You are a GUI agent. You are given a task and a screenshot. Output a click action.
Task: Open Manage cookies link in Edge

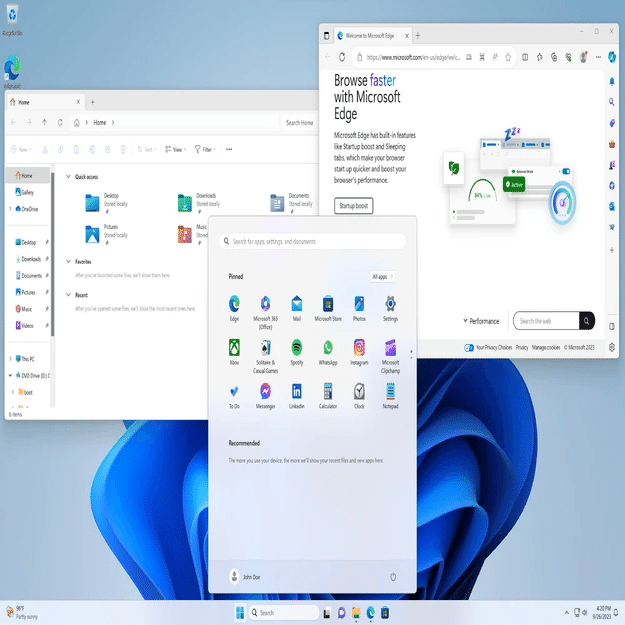546,348
